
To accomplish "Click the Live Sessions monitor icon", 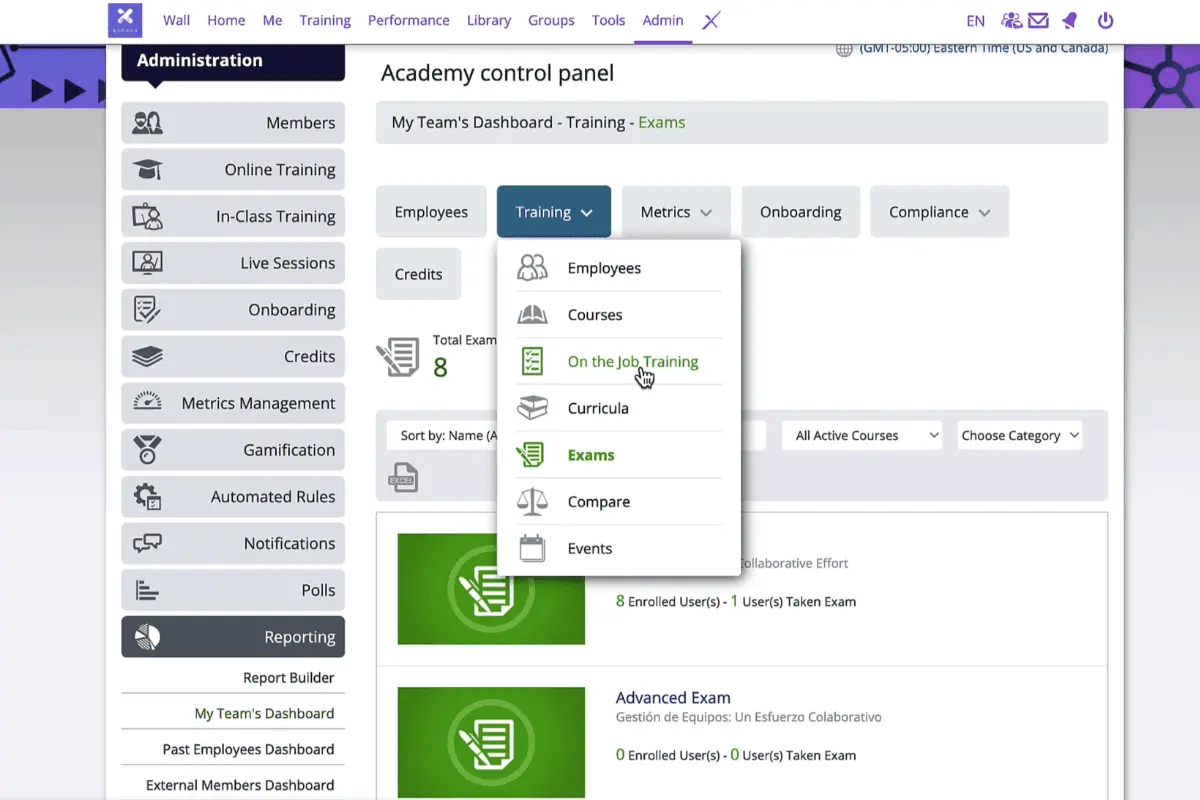I will click(x=148, y=263).
